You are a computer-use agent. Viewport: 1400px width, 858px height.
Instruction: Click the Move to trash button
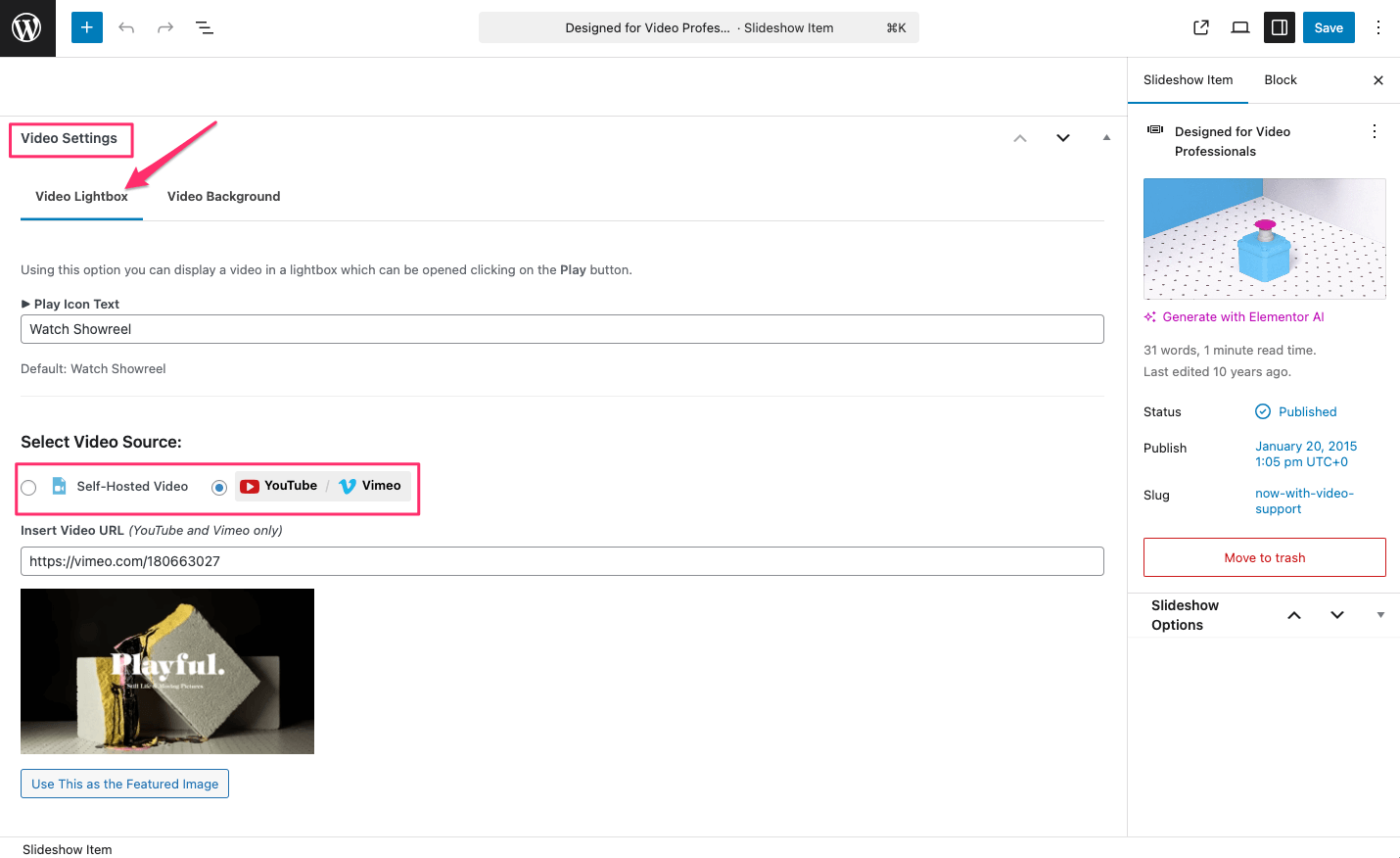pos(1264,557)
